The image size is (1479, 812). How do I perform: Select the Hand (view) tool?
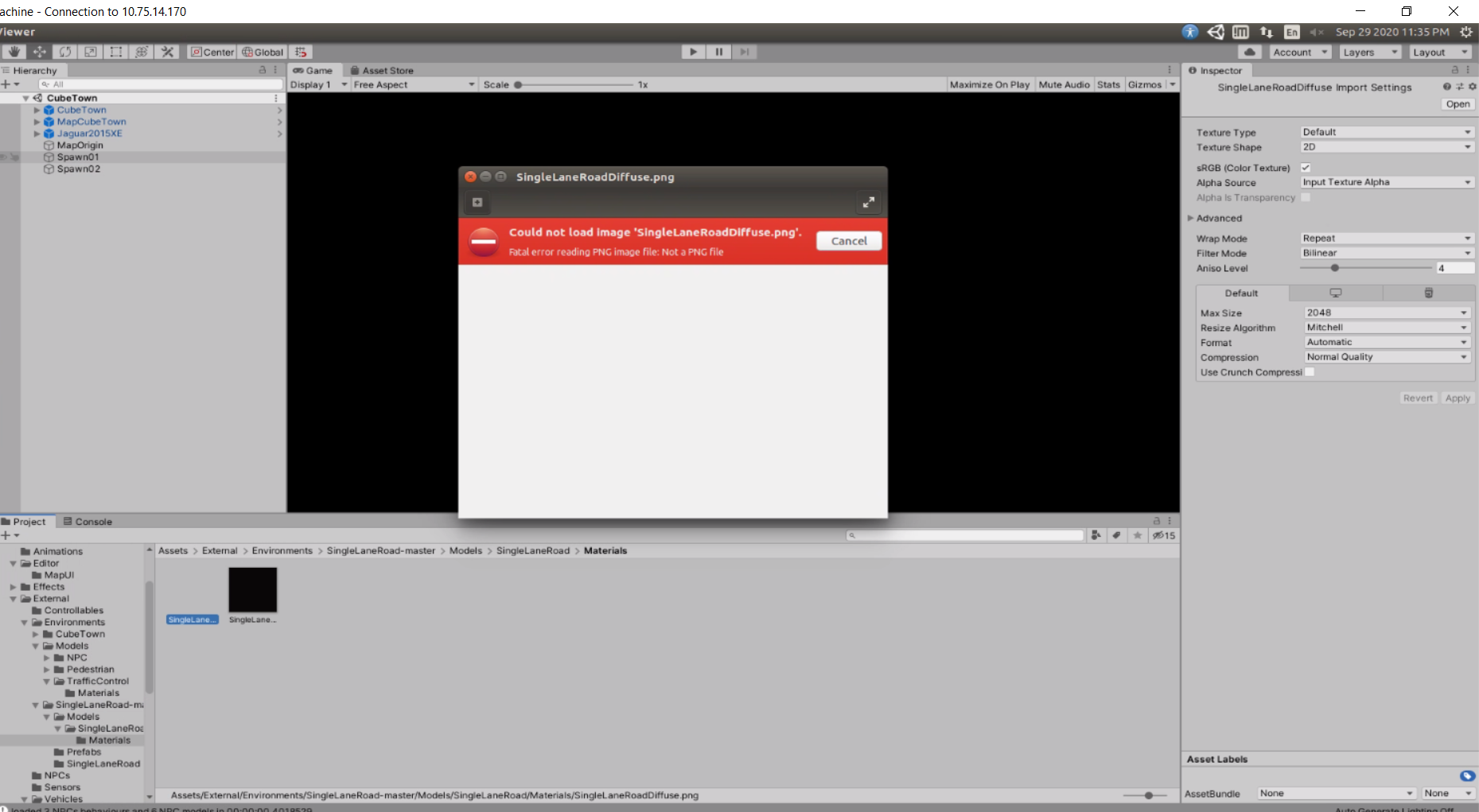(x=14, y=52)
